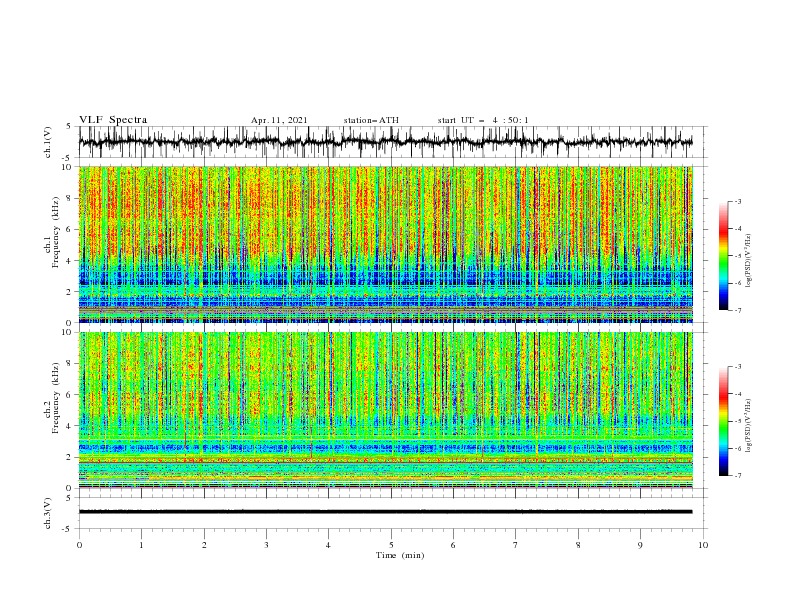Click the ch.1 color scale bar
The height and width of the screenshot is (612, 792).
point(723,256)
